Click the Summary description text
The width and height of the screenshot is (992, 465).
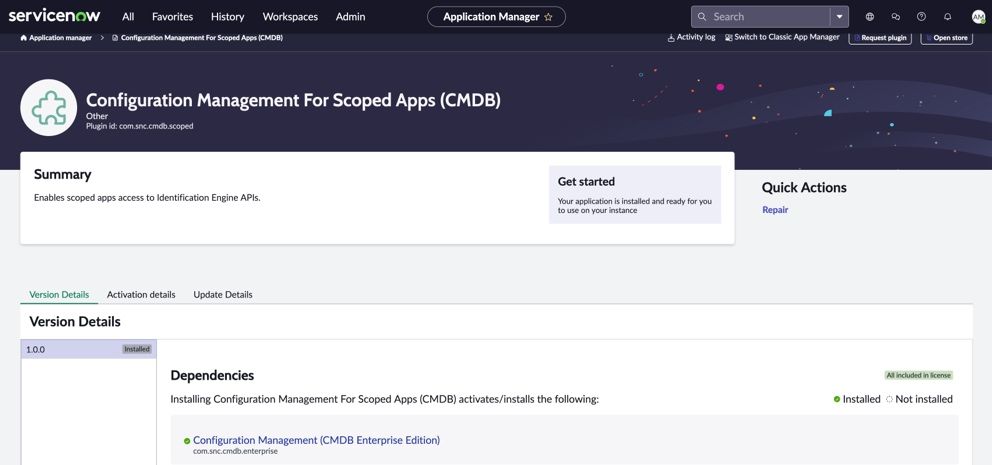pos(147,197)
